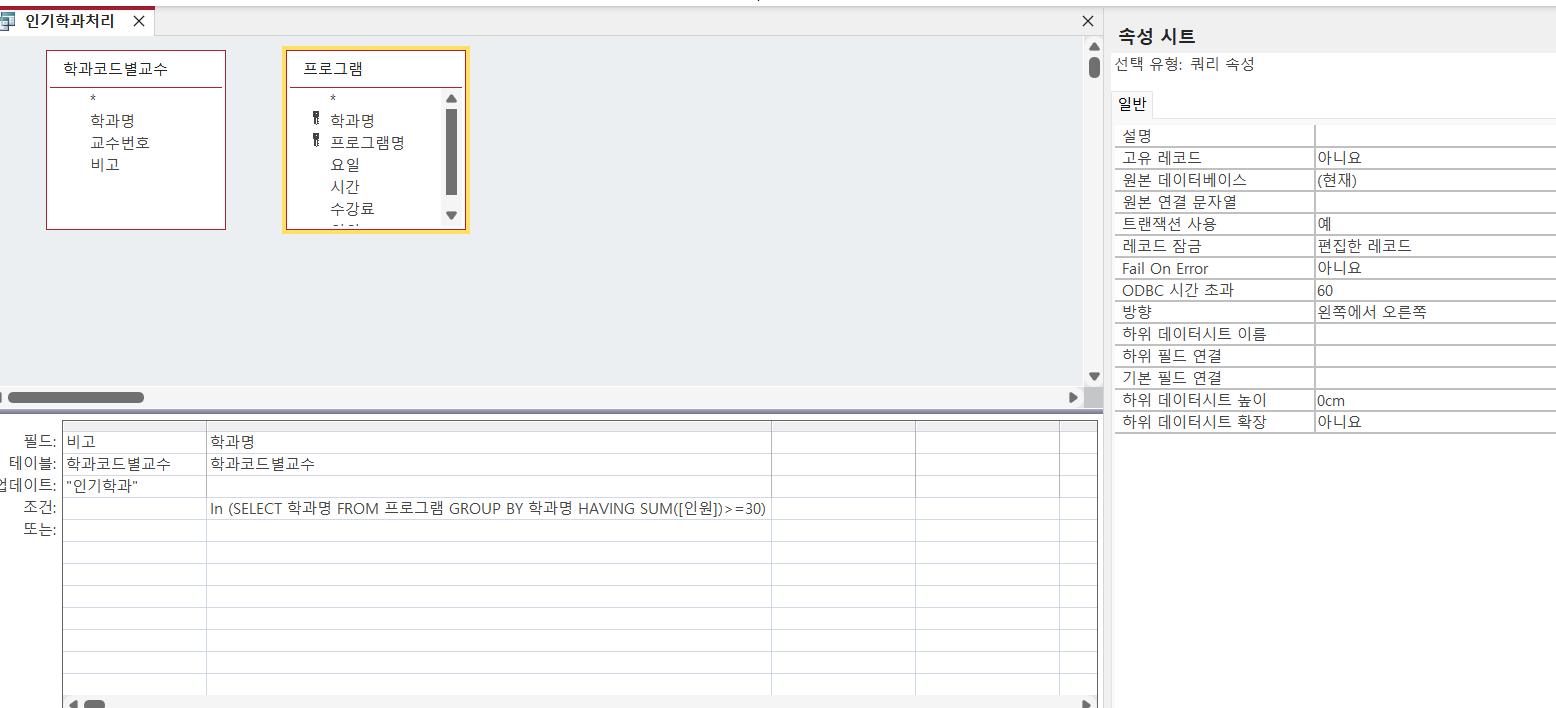This screenshot has width=1556, height=708.
Task: Click the 업데이트 cell with "인기학과"
Action: [134, 486]
